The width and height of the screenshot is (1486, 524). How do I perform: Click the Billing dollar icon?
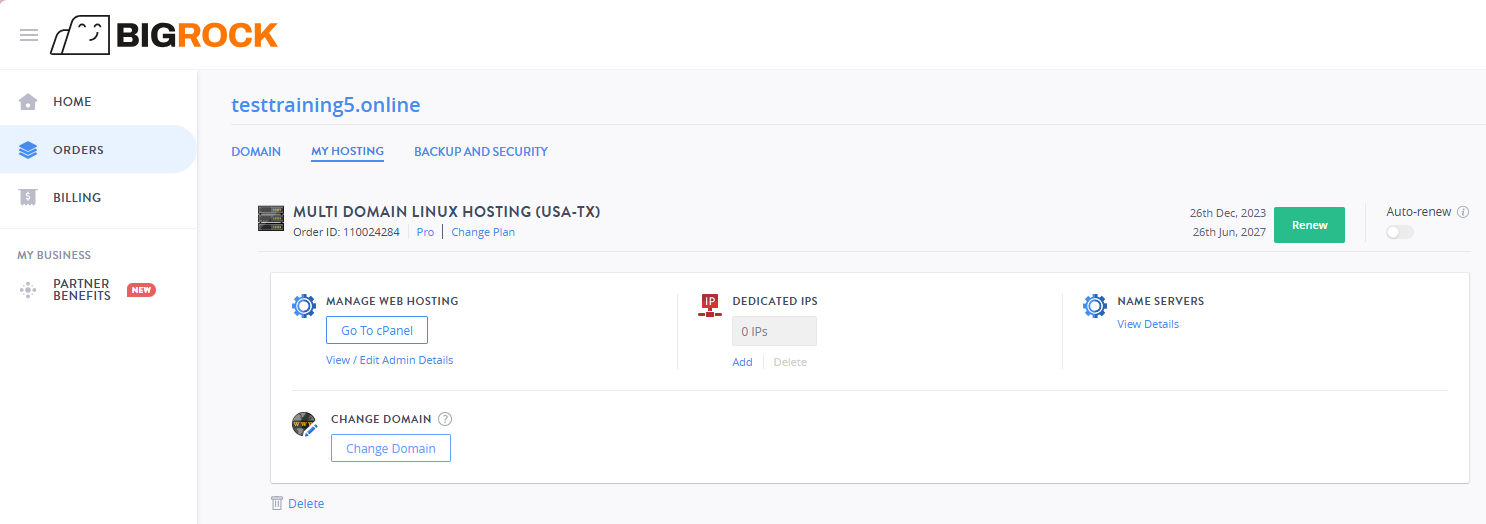[28, 198]
